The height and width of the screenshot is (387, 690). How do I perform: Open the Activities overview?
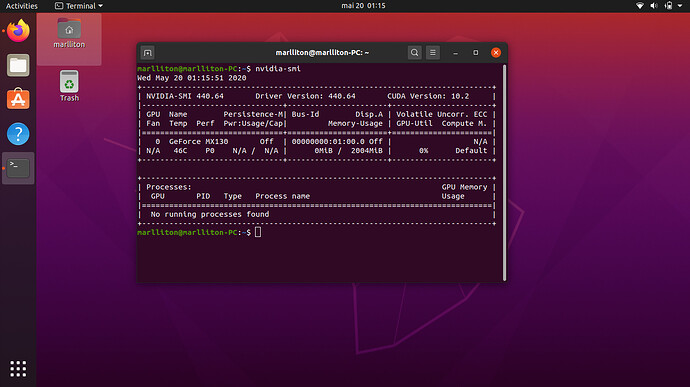22,6
